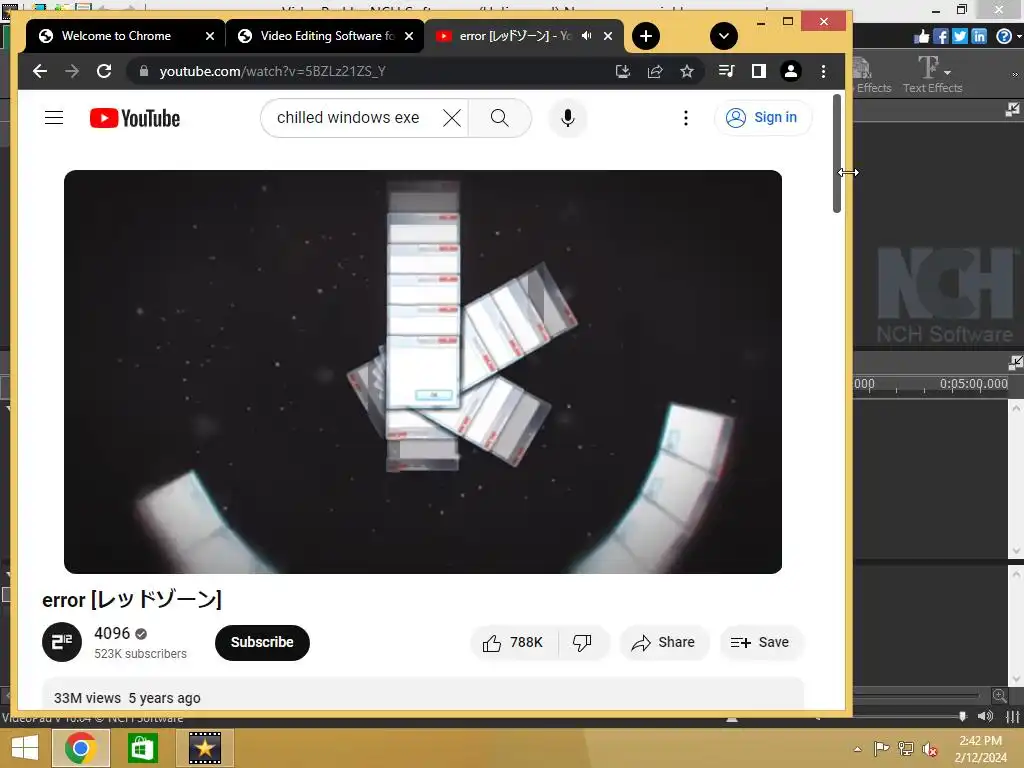Switch to Video Editing Software tab

[x=327, y=36]
